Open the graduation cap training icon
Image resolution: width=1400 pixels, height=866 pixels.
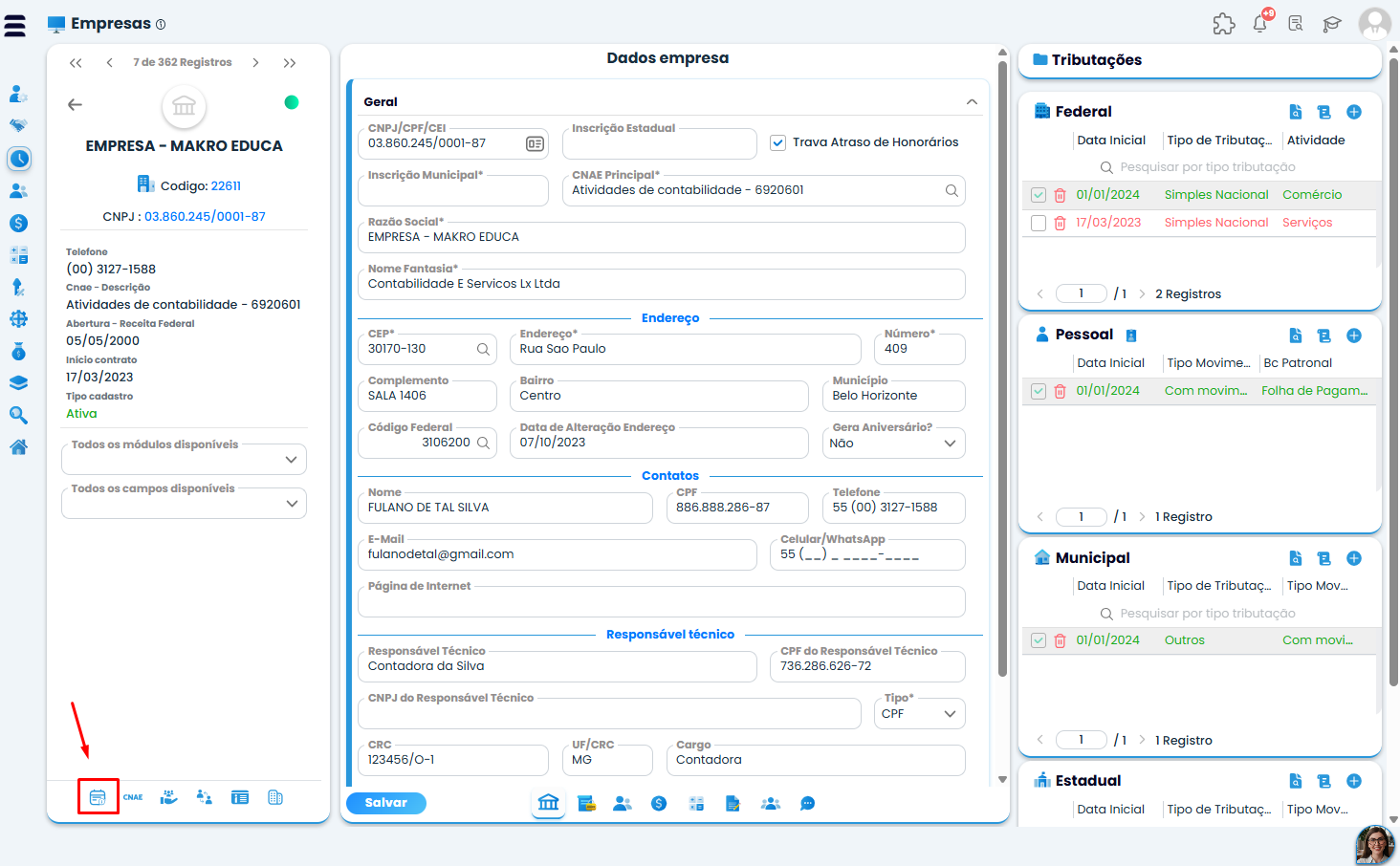[1332, 24]
